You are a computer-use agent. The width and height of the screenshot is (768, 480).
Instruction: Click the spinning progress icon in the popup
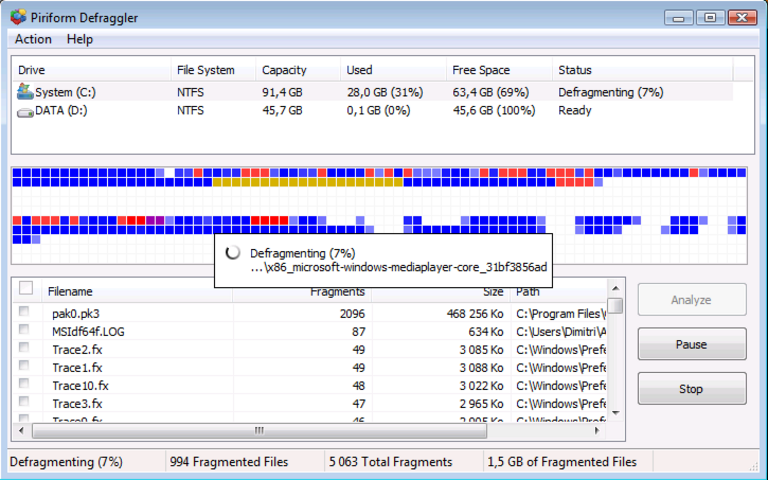233,253
